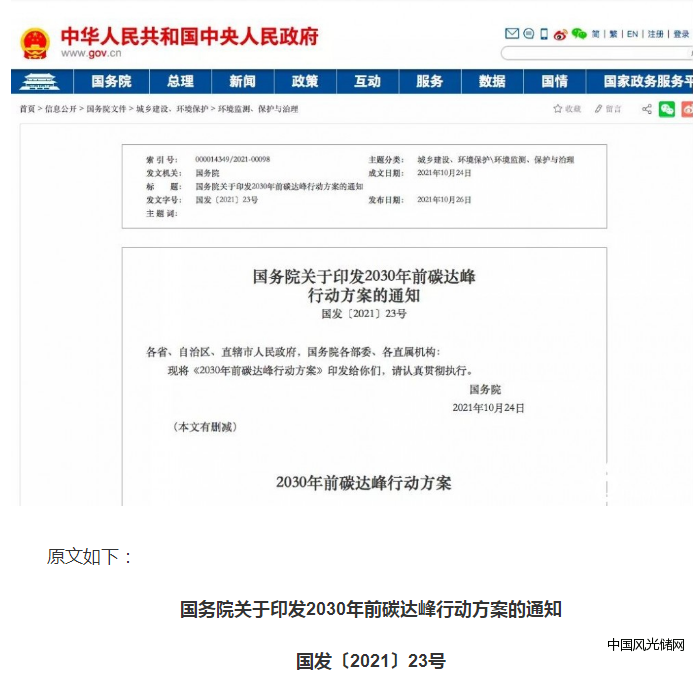Click the mail envelope icon in header
This screenshot has height=675, width=693.
point(511,34)
